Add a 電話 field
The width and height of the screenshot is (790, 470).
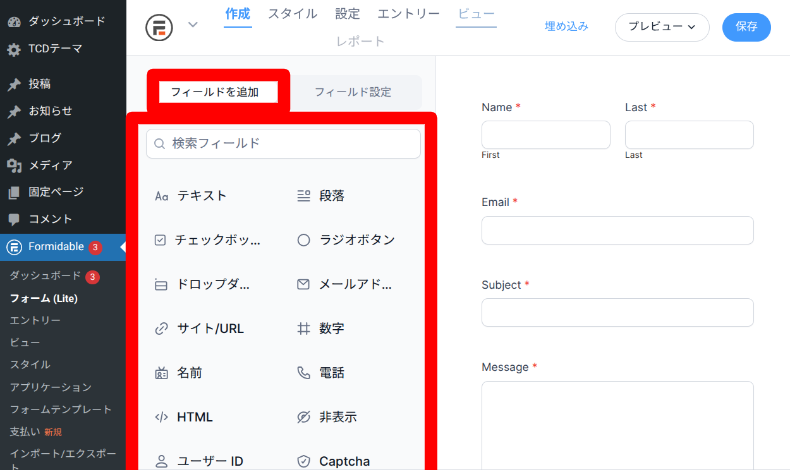320,373
